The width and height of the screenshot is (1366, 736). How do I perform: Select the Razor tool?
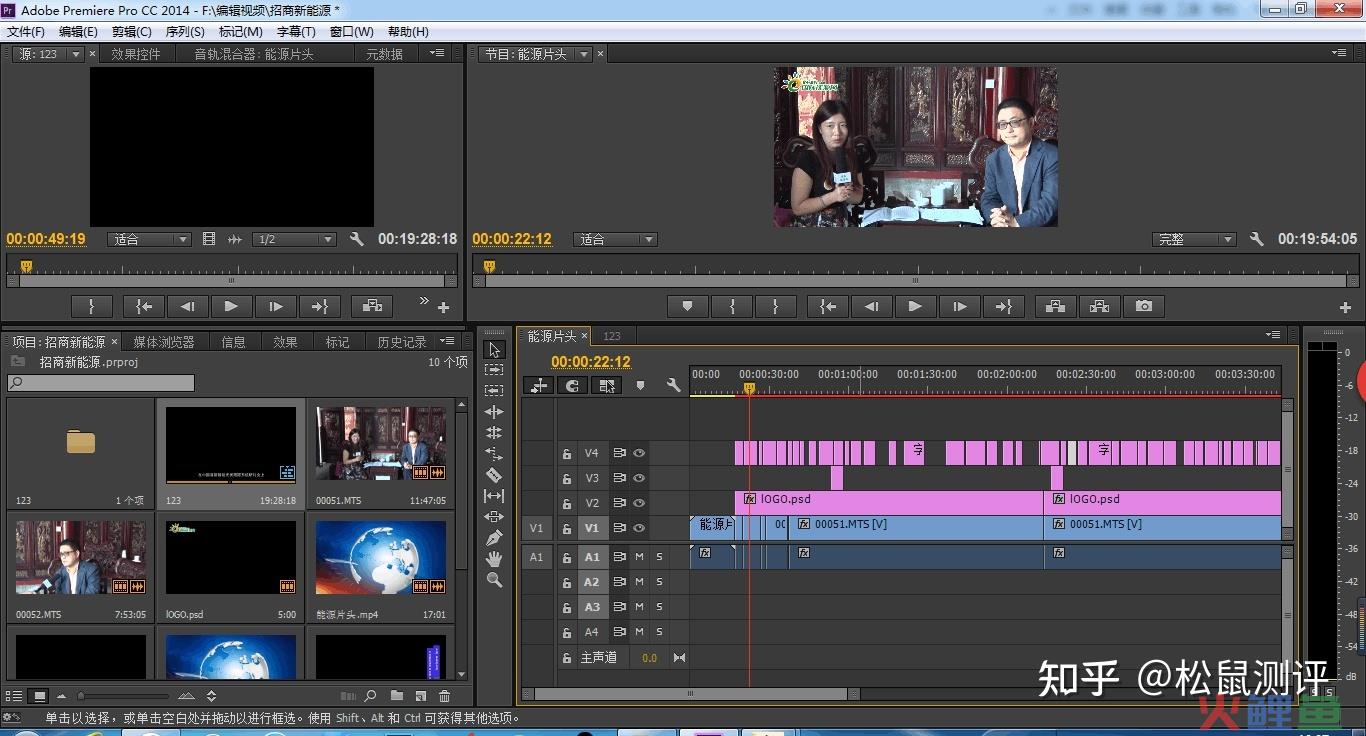[494, 475]
